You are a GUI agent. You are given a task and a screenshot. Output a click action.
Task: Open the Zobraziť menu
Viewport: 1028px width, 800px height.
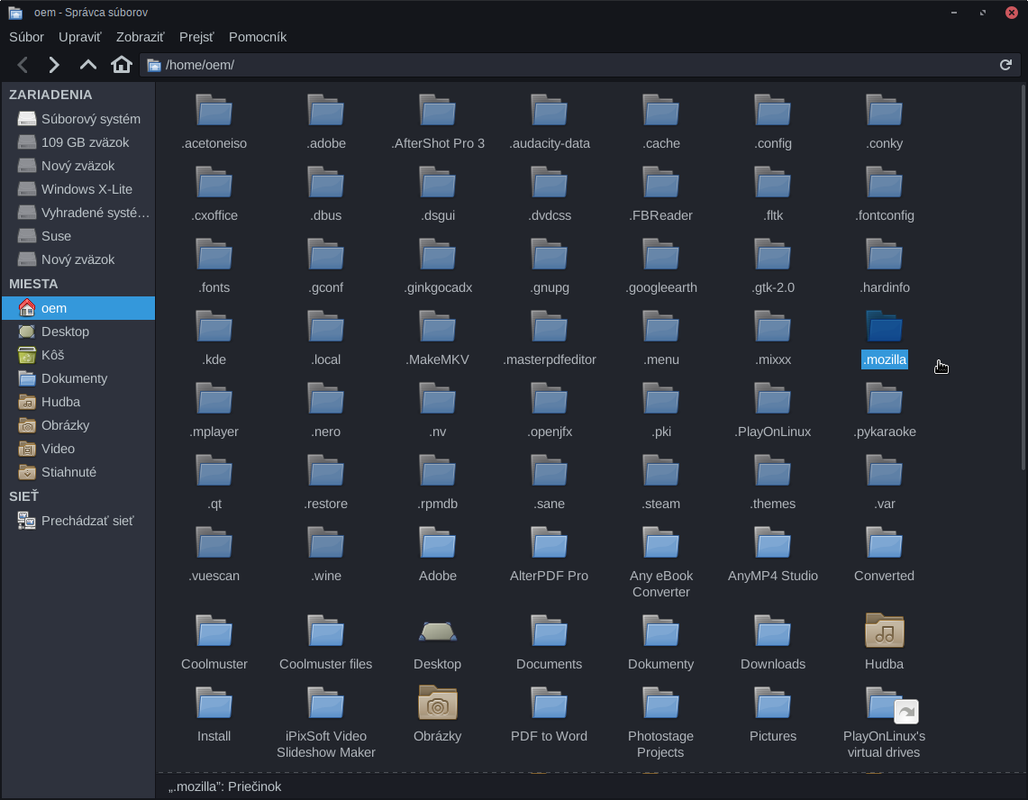click(140, 37)
